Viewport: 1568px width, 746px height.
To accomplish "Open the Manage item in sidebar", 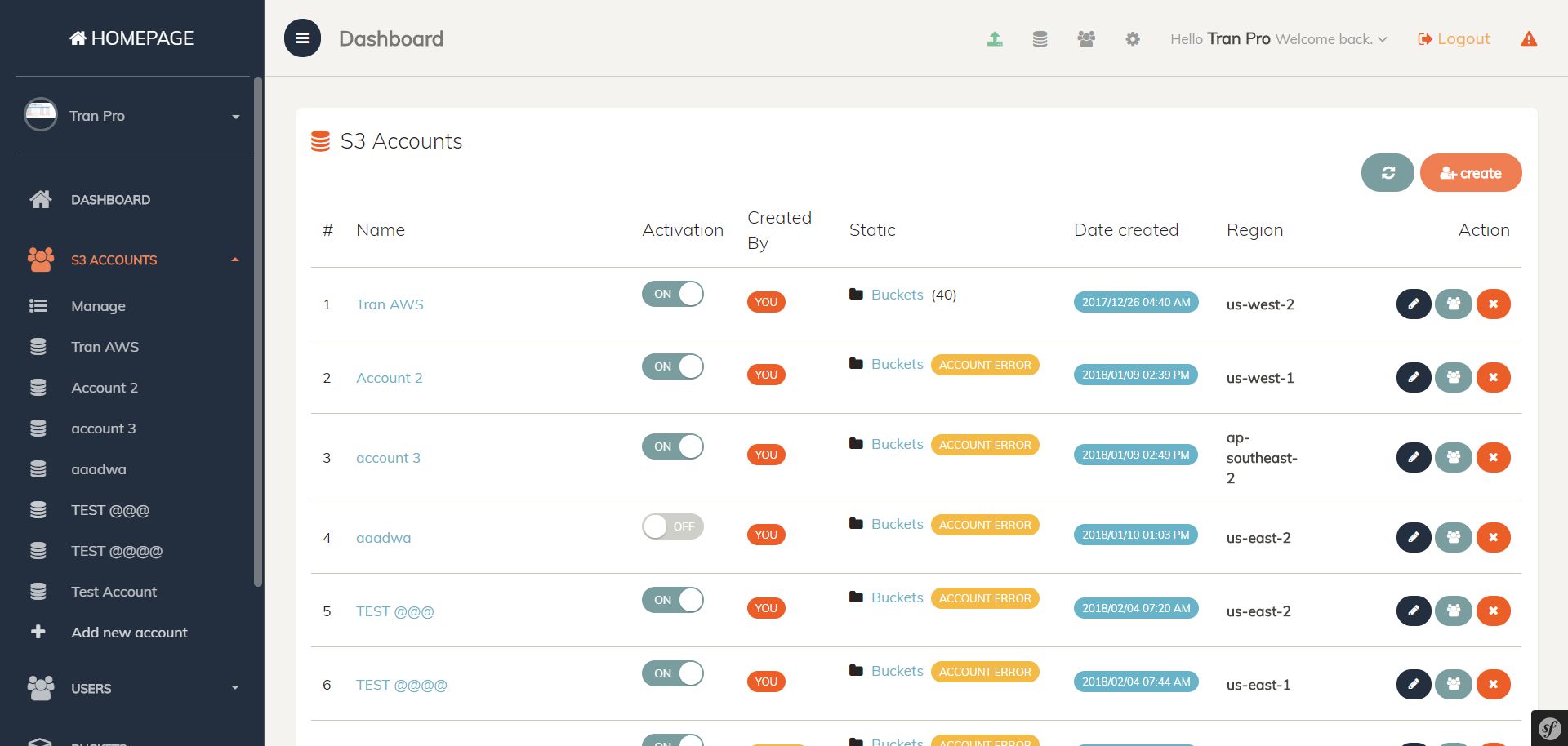I will [x=98, y=306].
